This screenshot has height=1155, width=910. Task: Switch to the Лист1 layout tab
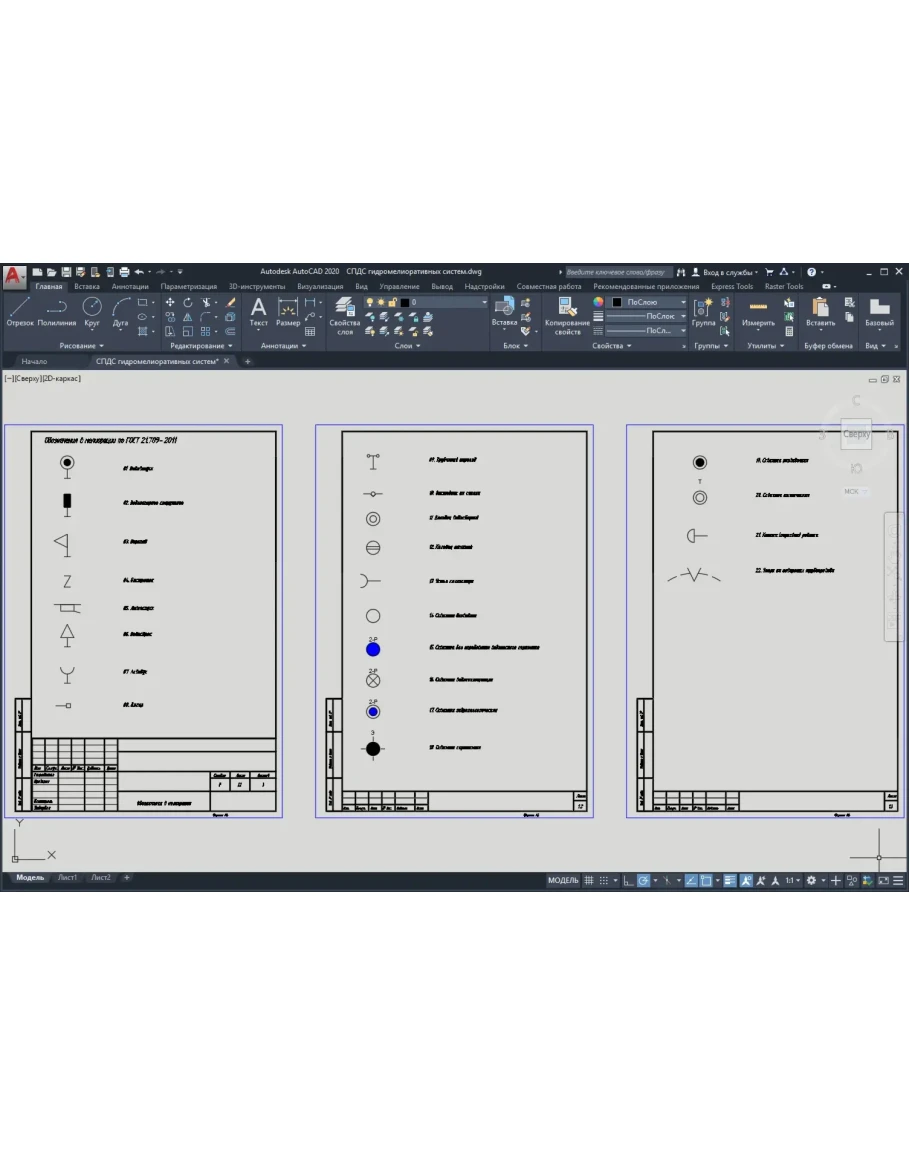(x=67, y=877)
